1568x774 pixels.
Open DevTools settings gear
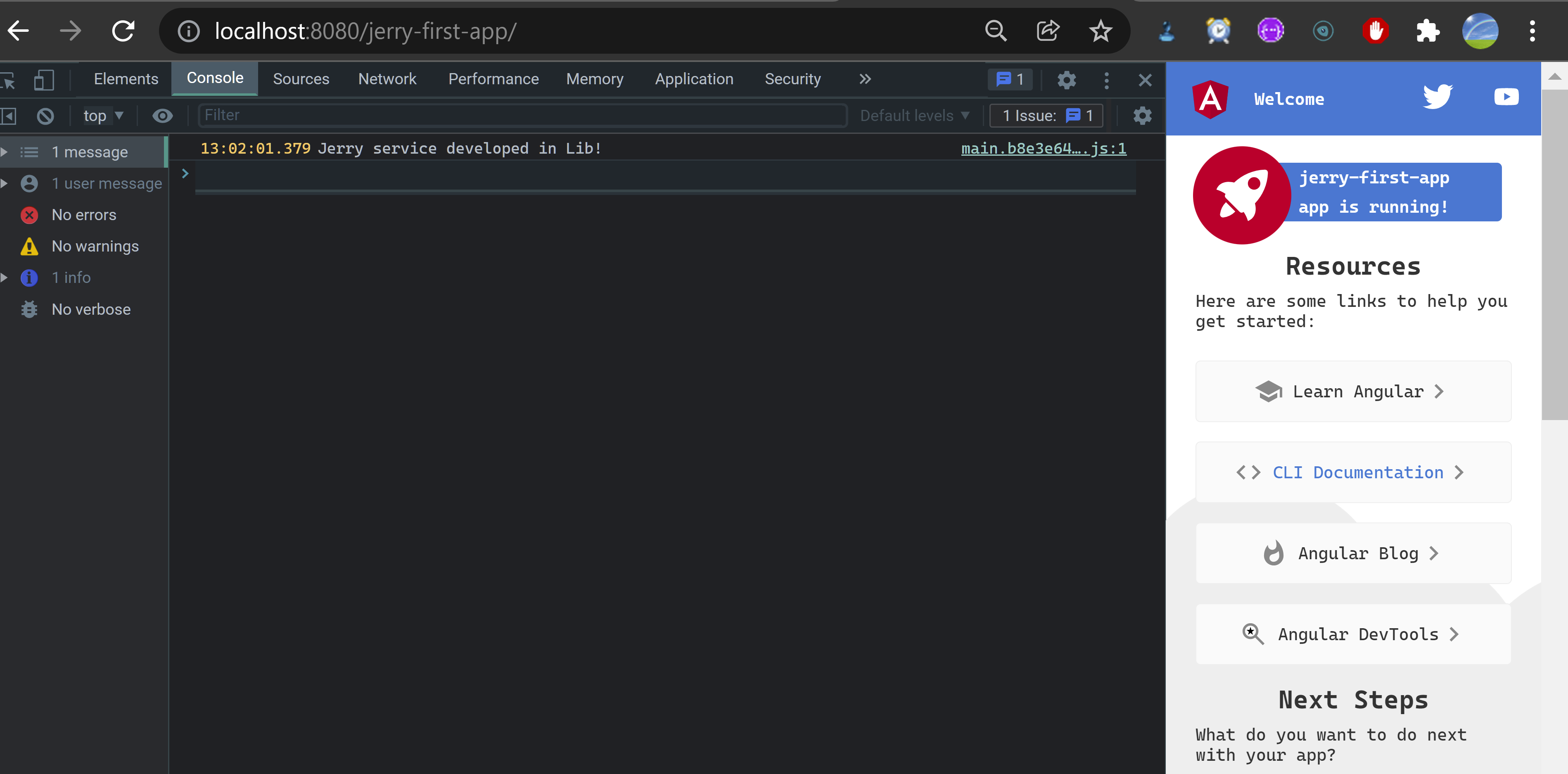(1066, 80)
